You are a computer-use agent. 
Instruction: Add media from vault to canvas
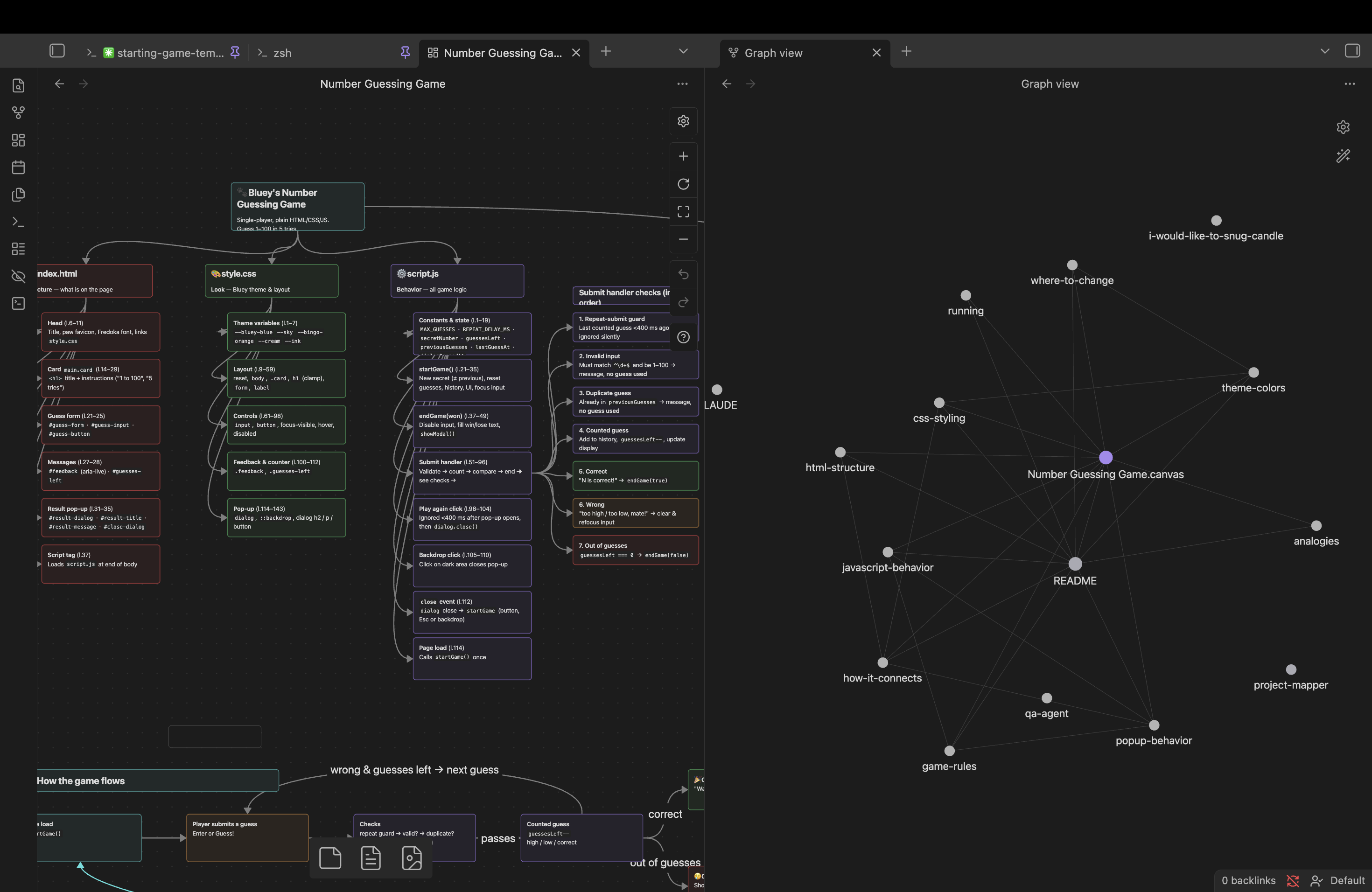412,858
